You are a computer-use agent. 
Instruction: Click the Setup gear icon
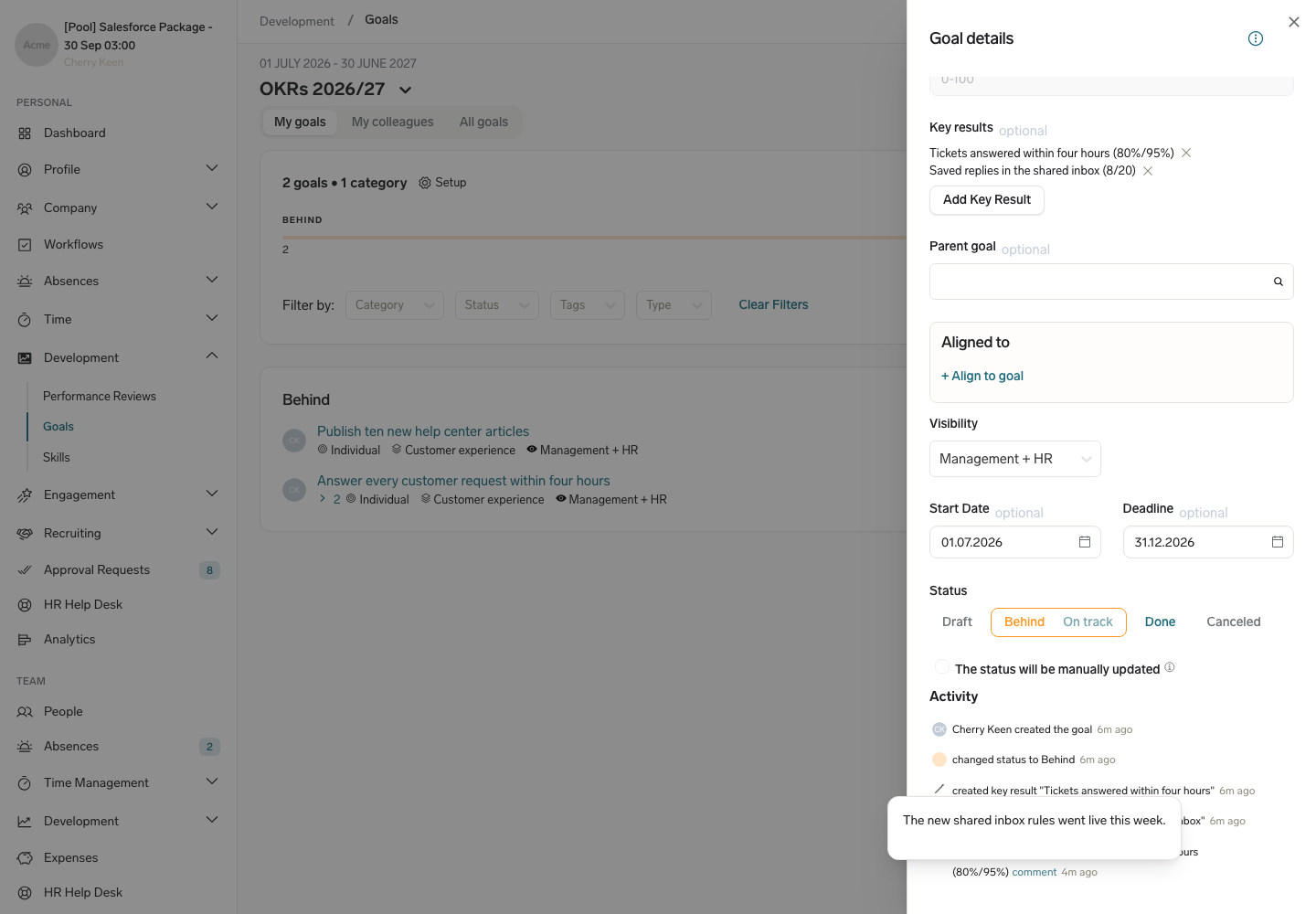pyautogui.click(x=425, y=183)
